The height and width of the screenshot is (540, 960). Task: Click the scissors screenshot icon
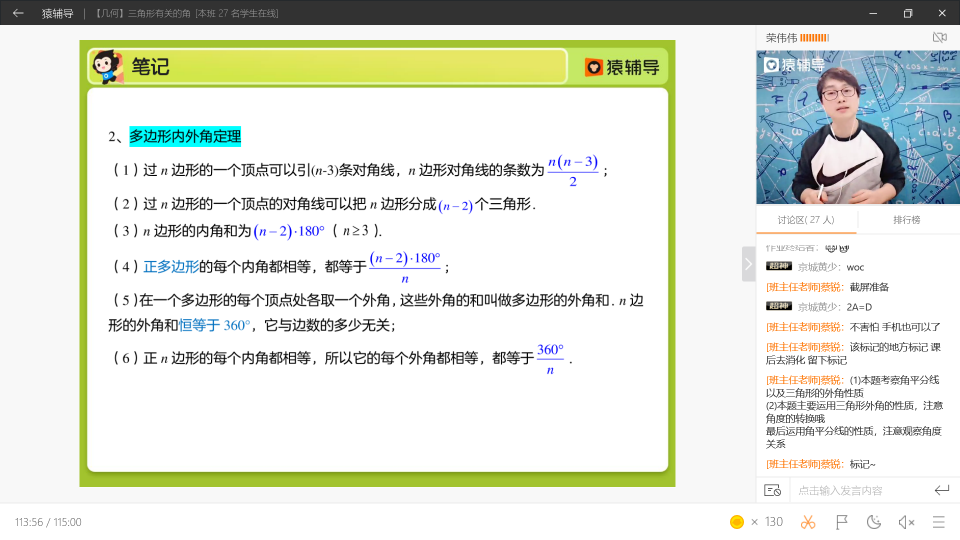(809, 522)
